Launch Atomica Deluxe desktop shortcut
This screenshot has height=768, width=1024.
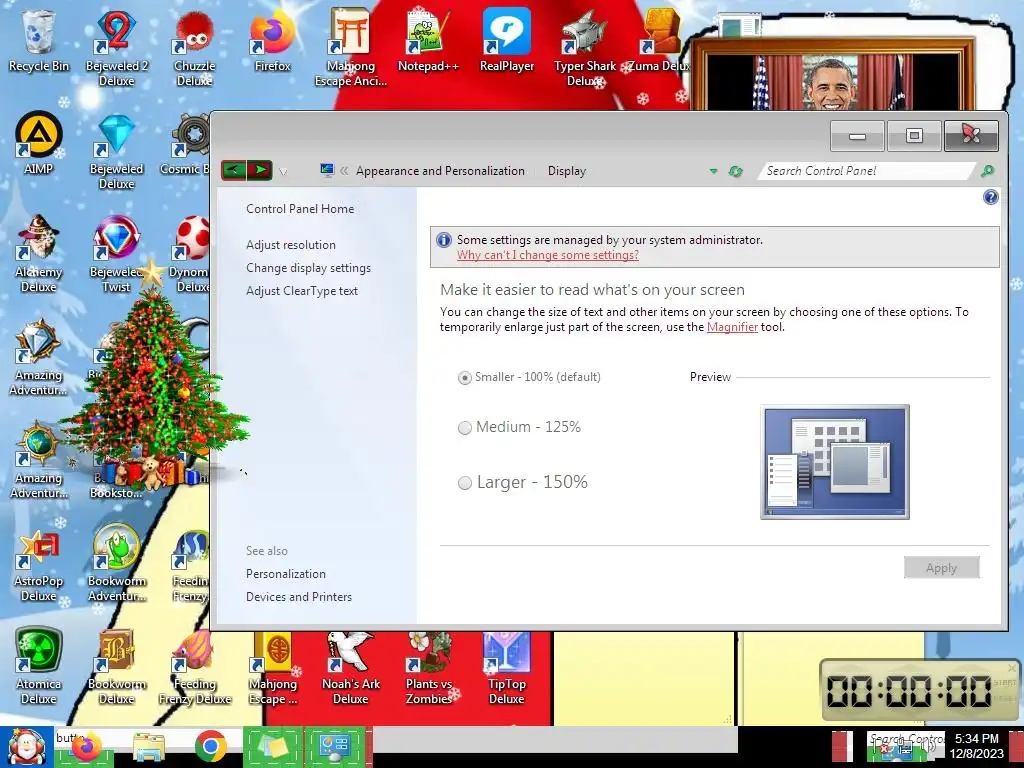(39, 667)
